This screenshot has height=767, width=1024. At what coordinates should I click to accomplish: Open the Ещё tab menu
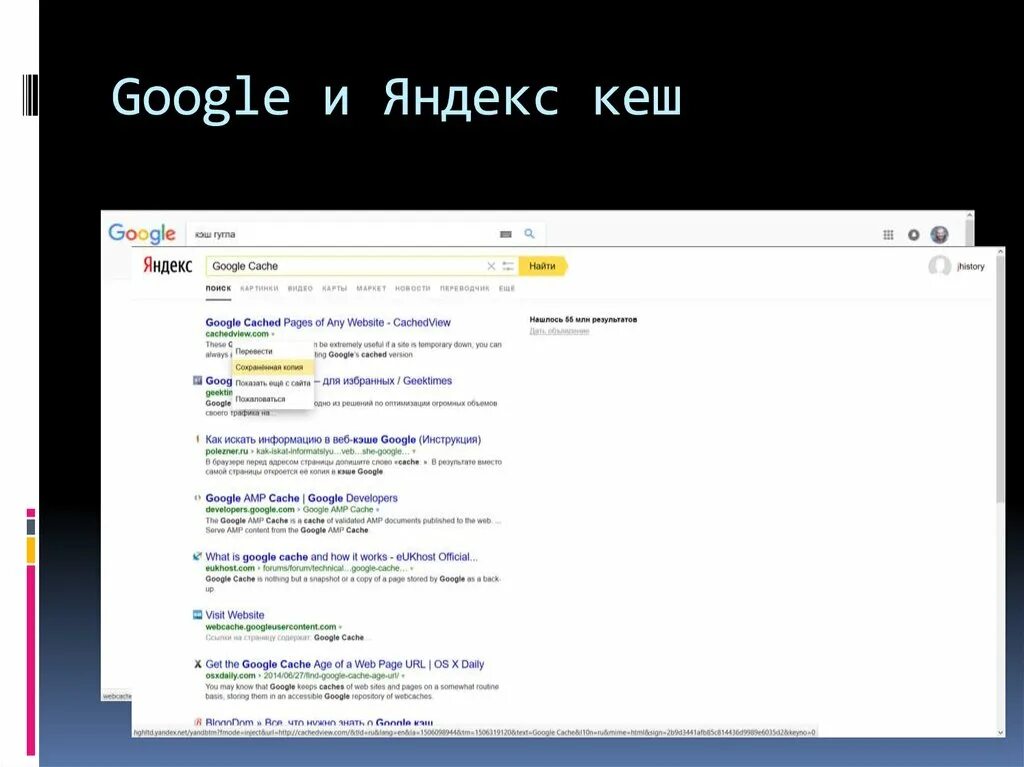coord(507,288)
